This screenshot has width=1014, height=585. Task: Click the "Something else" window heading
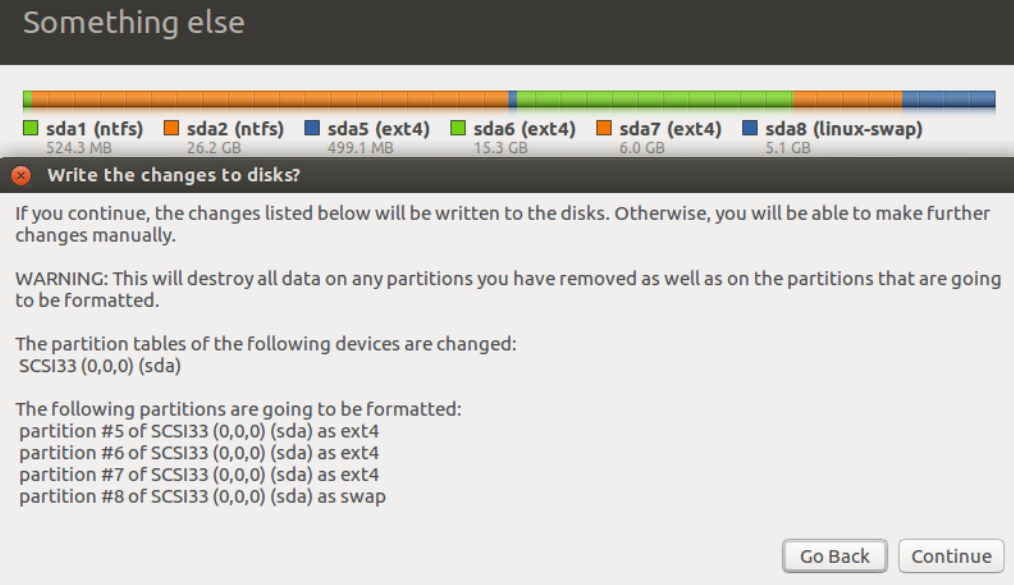[134, 23]
